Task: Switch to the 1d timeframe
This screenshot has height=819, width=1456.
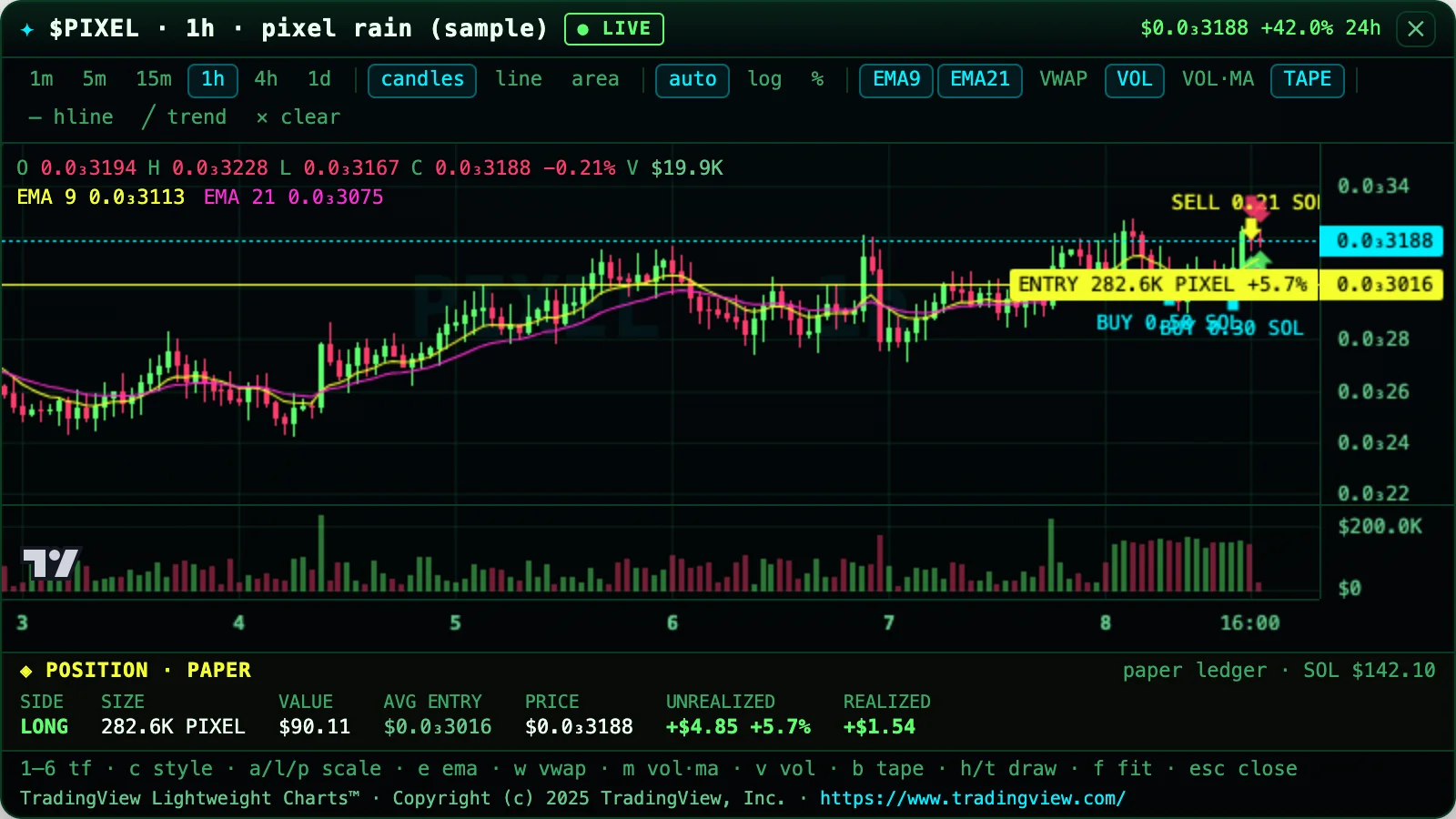Action: pos(318,79)
